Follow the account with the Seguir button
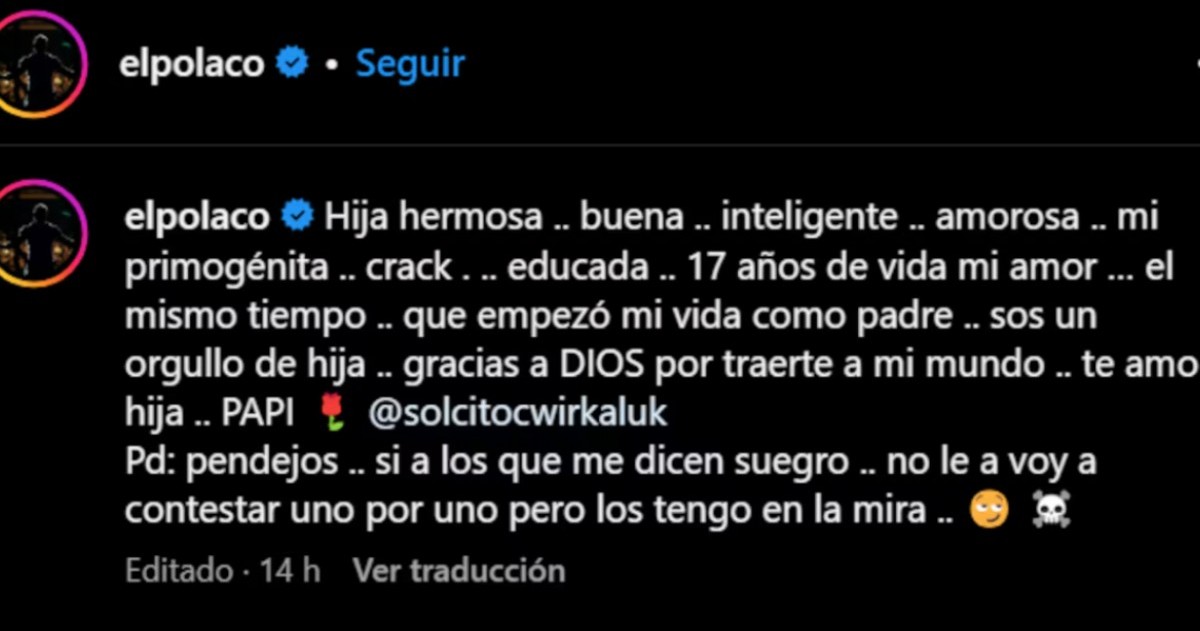Viewport: 1200px width, 631px height. [x=410, y=64]
